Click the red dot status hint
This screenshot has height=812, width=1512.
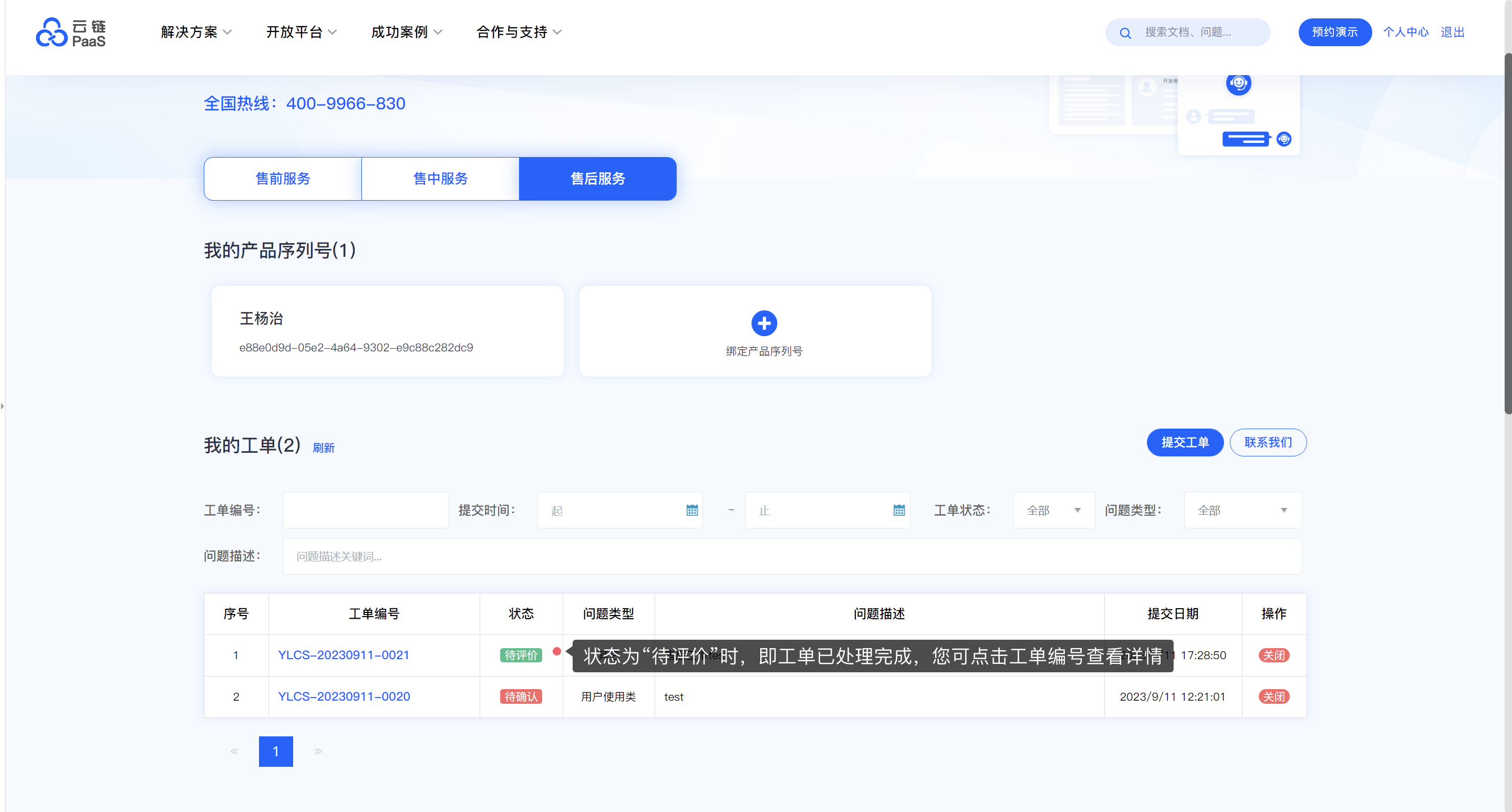click(x=556, y=651)
